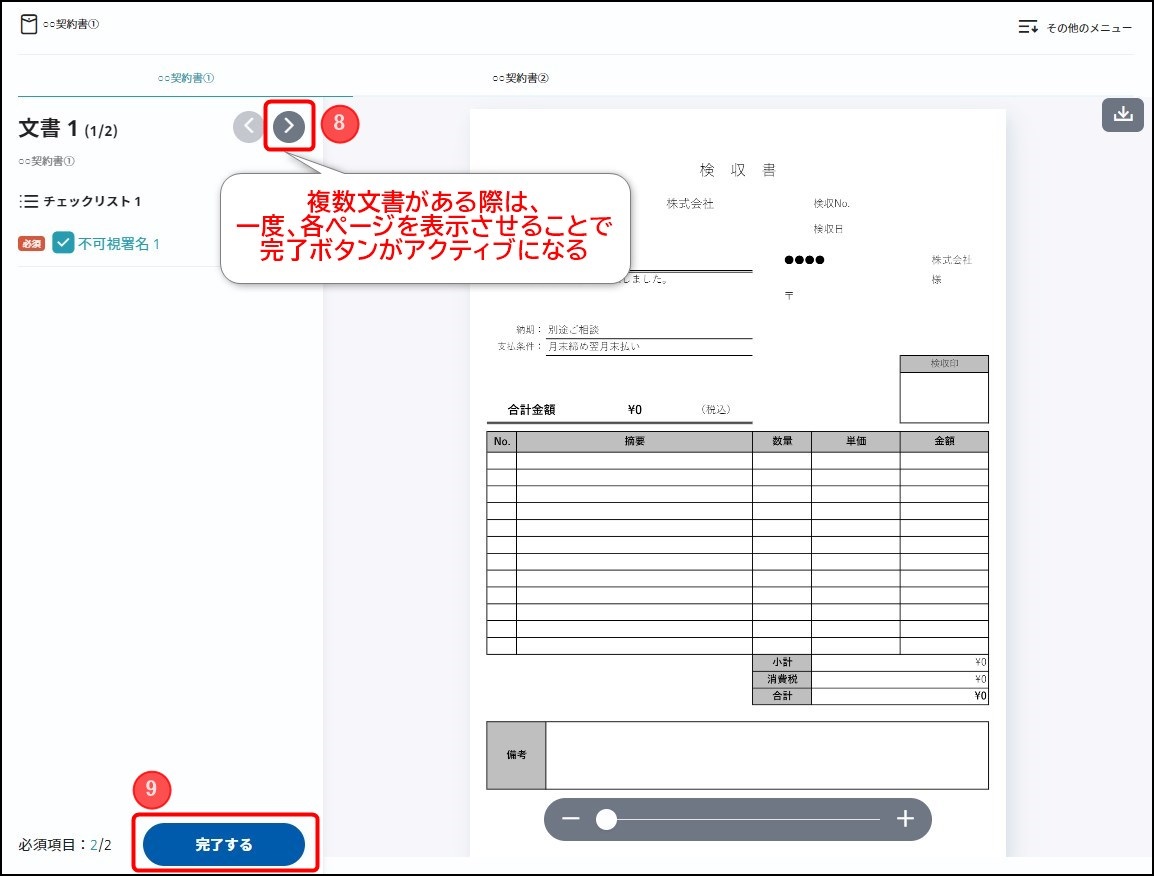The image size is (1154, 876).
Task: Click the 不可視署名 1 label text
Action: pyautogui.click(x=119, y=243)
